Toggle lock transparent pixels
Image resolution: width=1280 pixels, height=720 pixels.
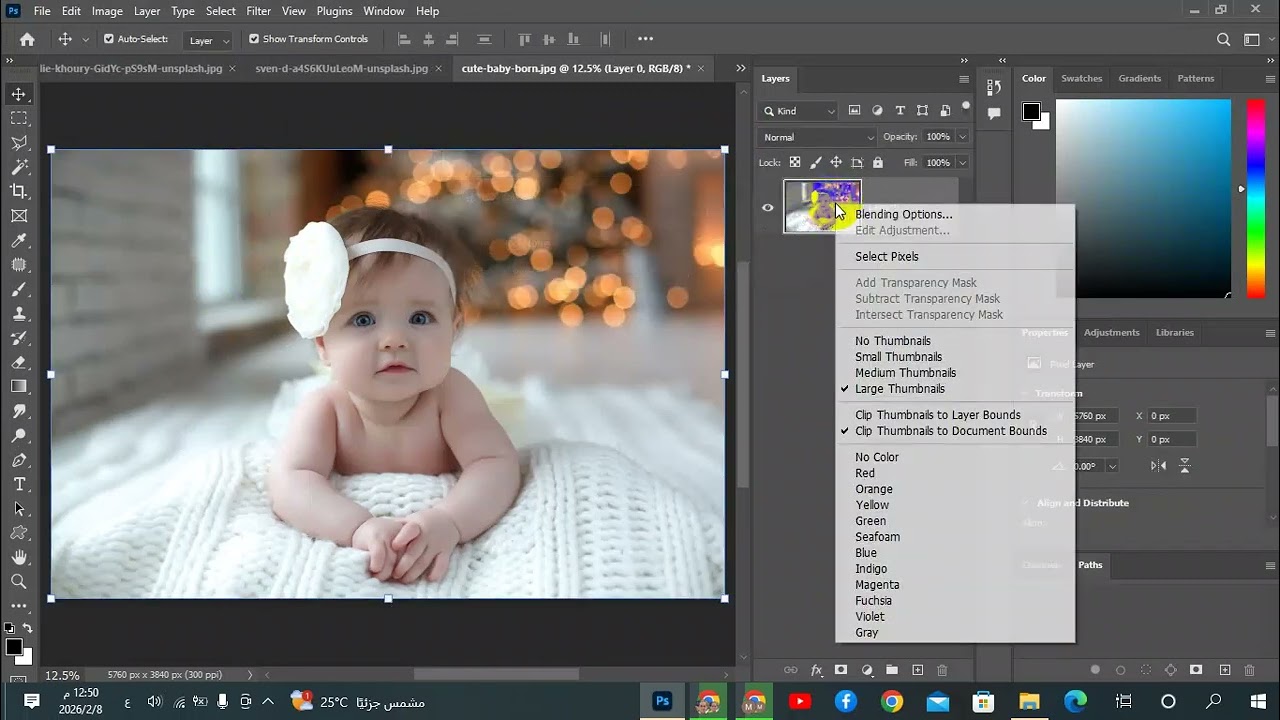point(795,162)
